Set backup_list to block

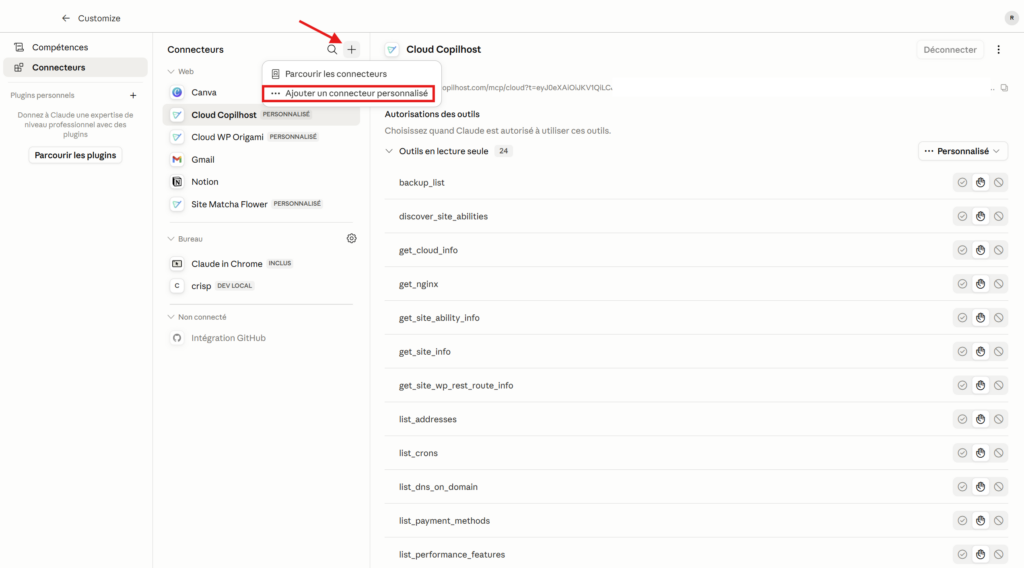point(999,183)
